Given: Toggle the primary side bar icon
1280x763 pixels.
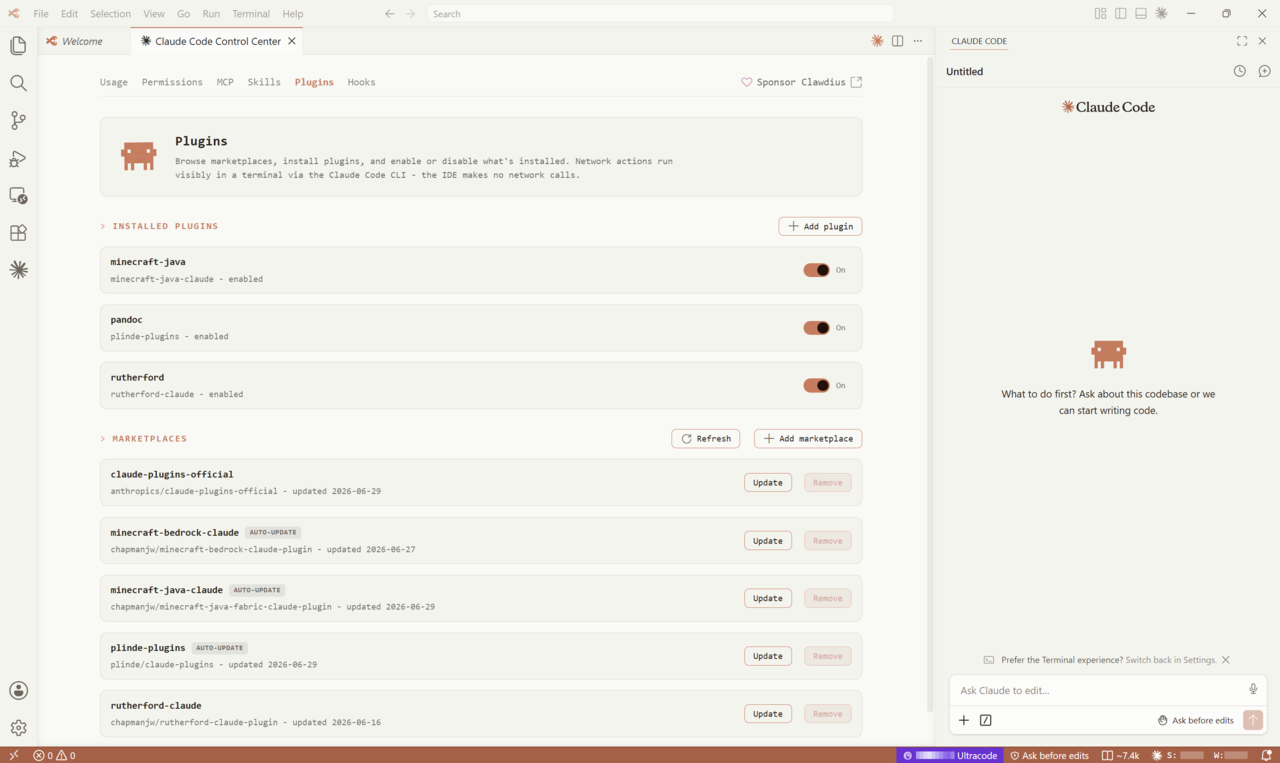Looking at the screenshot, I should [1121, 14].
